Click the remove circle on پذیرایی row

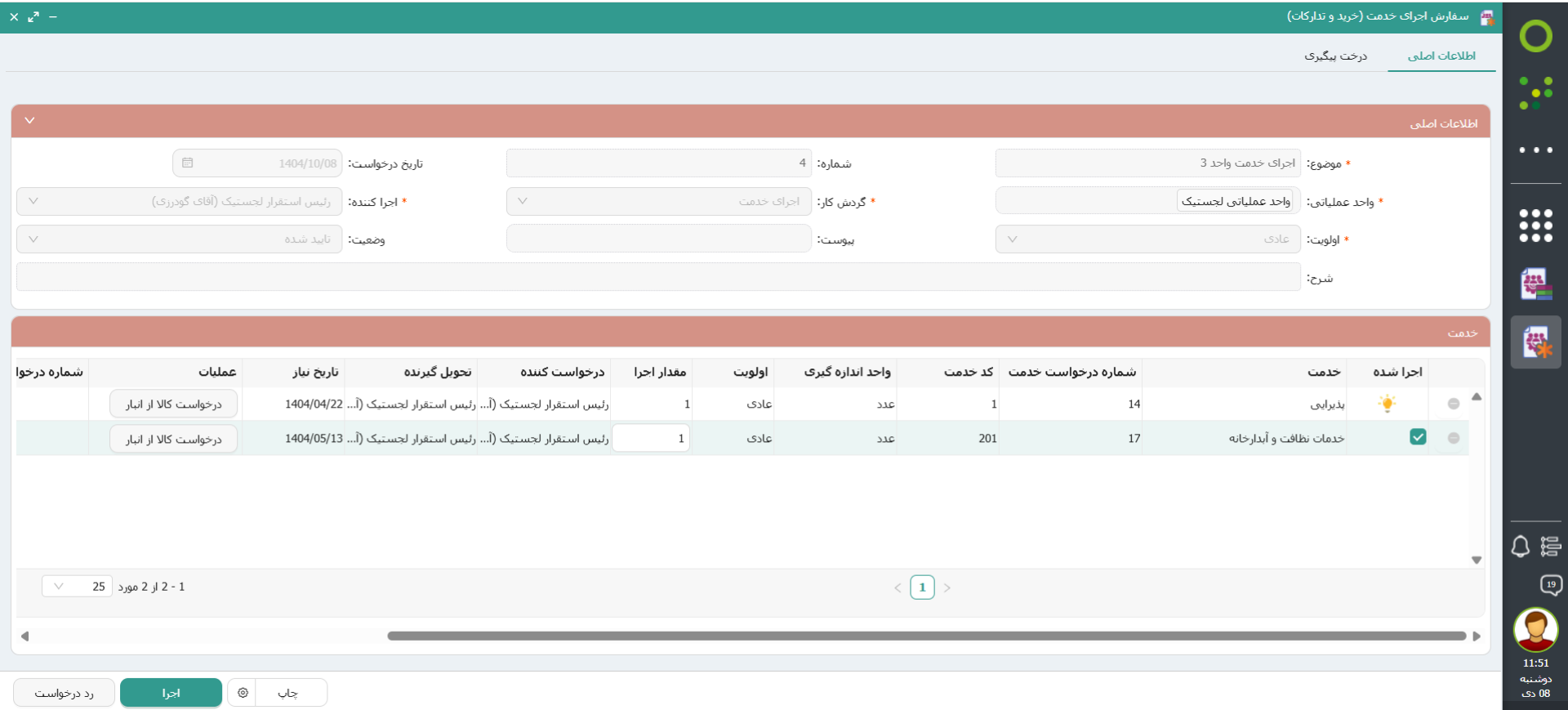[x=1454, y=404]
